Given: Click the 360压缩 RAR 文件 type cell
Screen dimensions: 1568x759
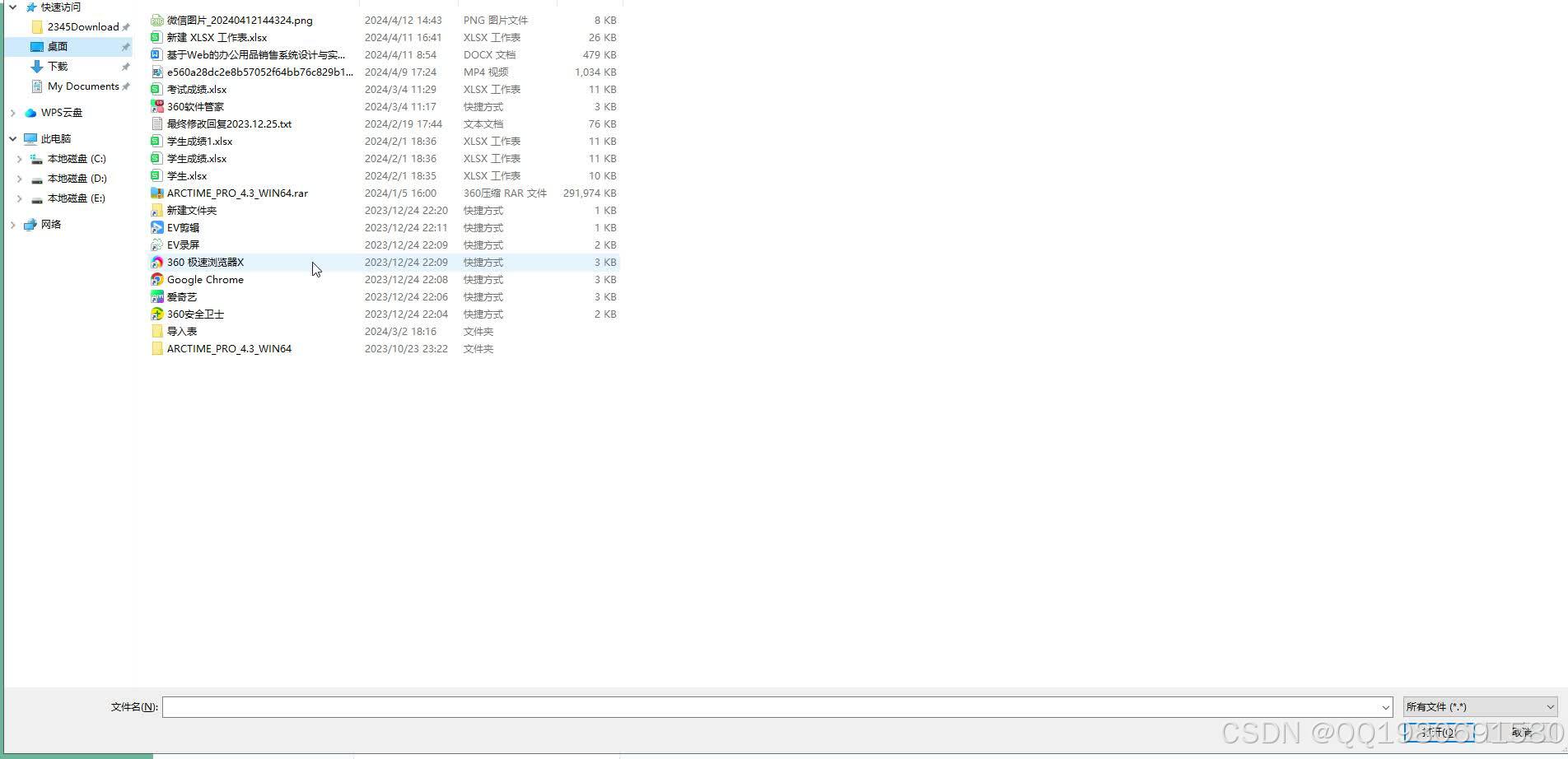Looking at the screenshot, I should coord(505,193).
